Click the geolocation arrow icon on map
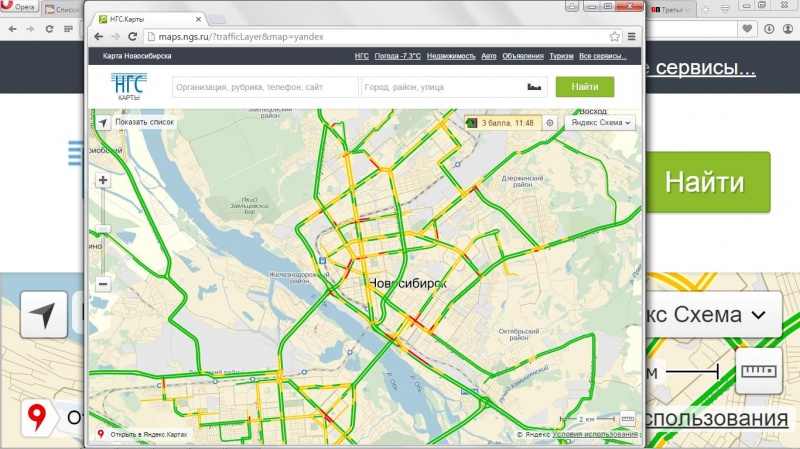800x449 pixels. [103, 122]
